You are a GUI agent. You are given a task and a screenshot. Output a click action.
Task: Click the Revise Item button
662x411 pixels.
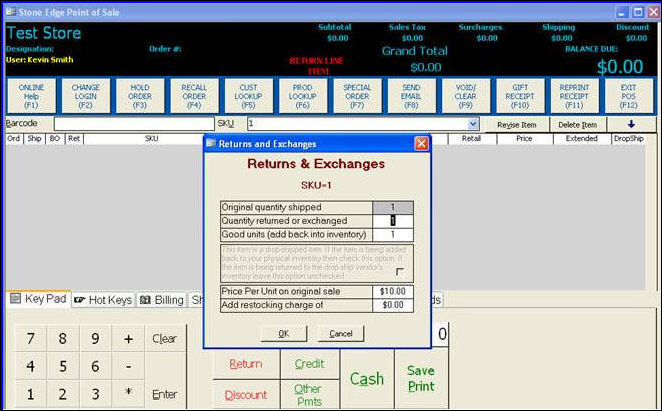517,125
